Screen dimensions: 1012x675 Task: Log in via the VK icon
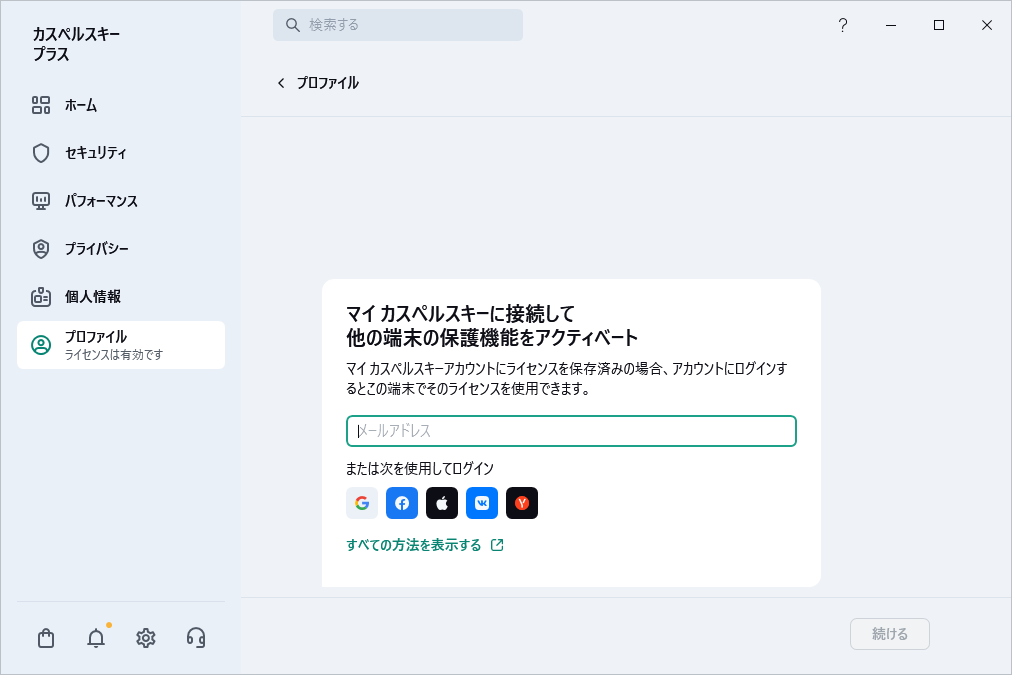click(x=481, y=503)
